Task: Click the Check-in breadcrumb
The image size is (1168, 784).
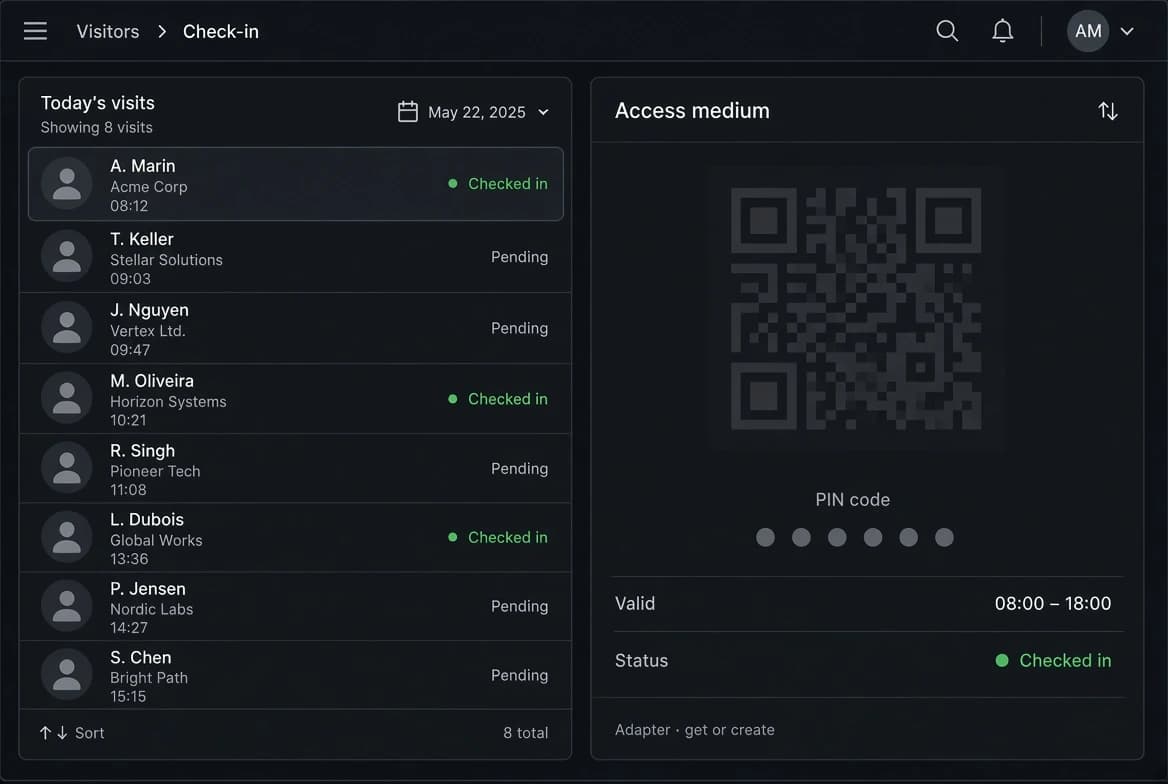Action: 220,31
